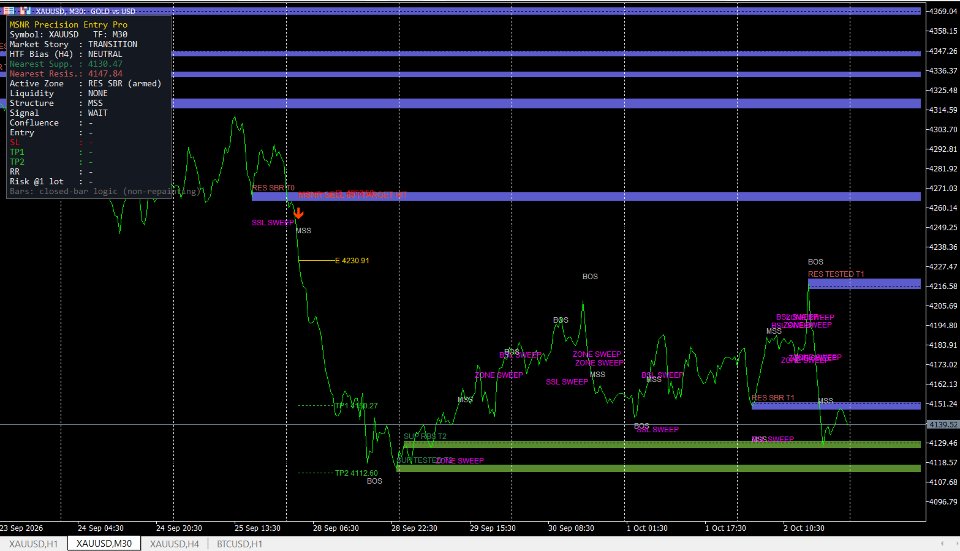
Task: Click the Signal WAIT row
Action: click(x=59, y=113)
